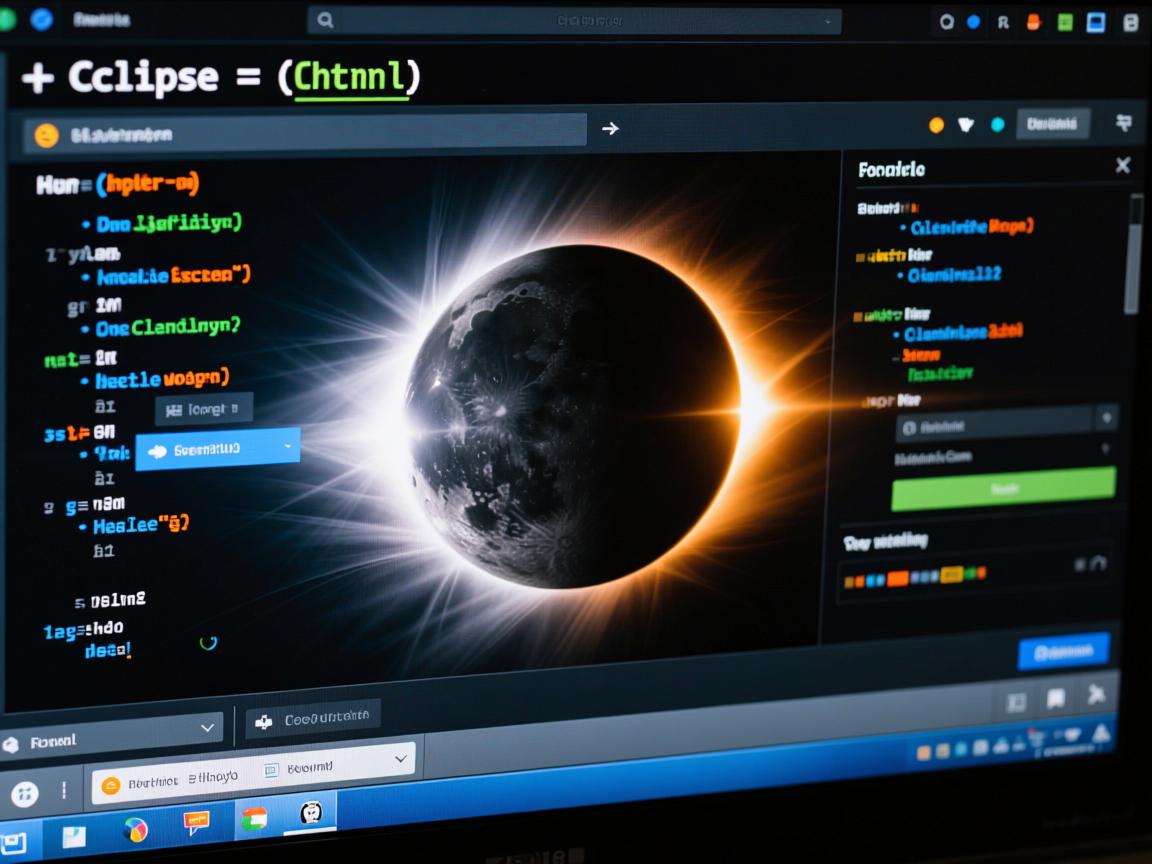Click the arrow icon beside the search field

coord(610,129)
